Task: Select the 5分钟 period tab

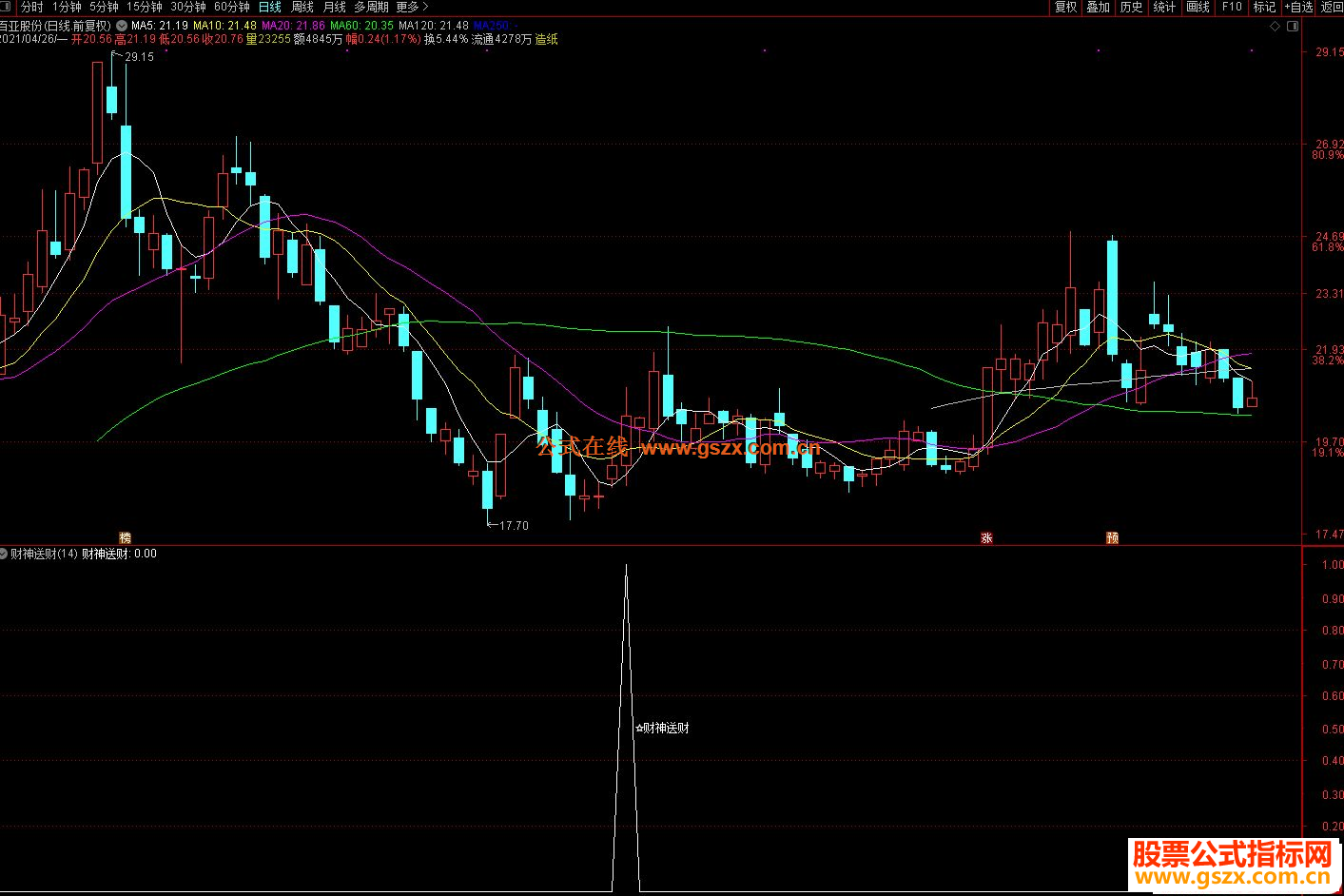Action: click(x=104, y=7)
